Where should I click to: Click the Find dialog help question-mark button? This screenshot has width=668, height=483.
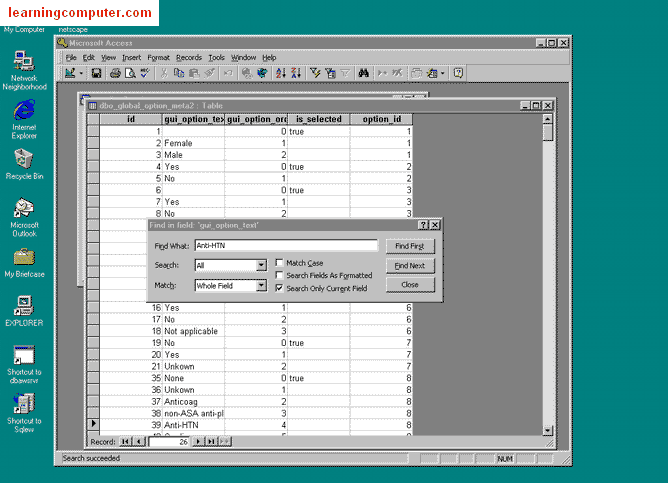point(423,225)
